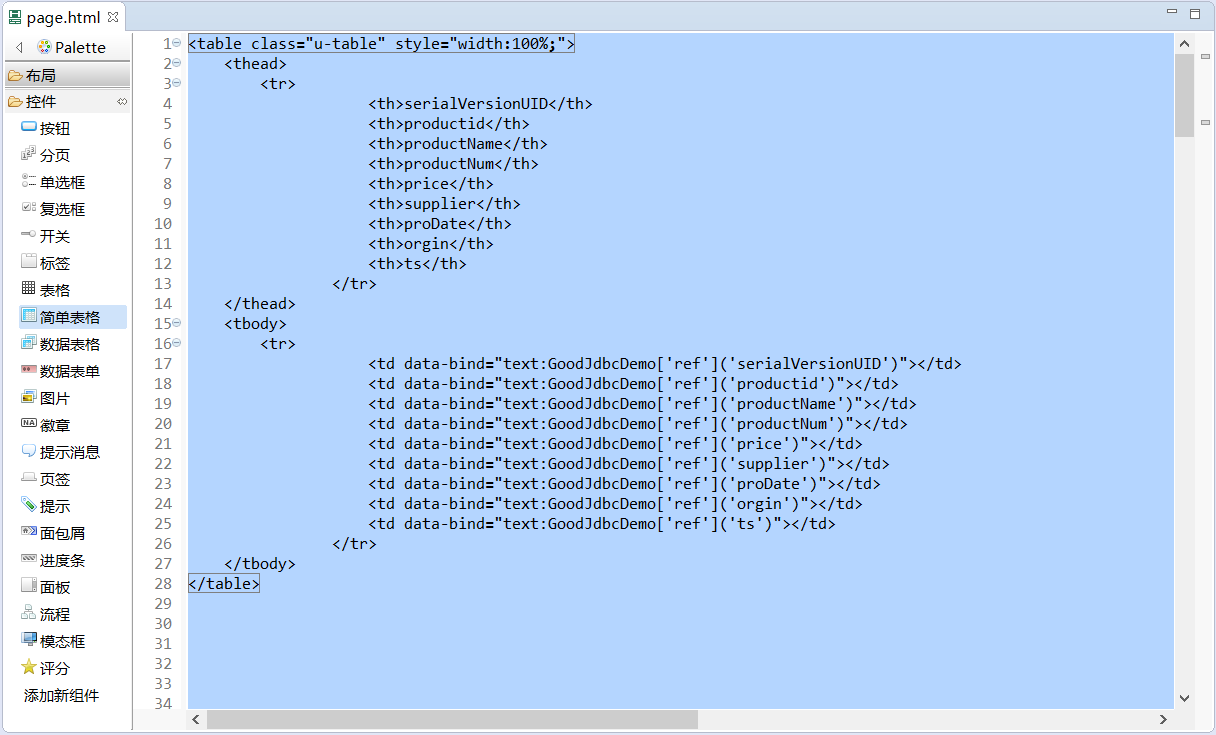Collapse the table tag fold on line 1
The width and height of the screenshot is (1216, 735).
pos(177,43)
